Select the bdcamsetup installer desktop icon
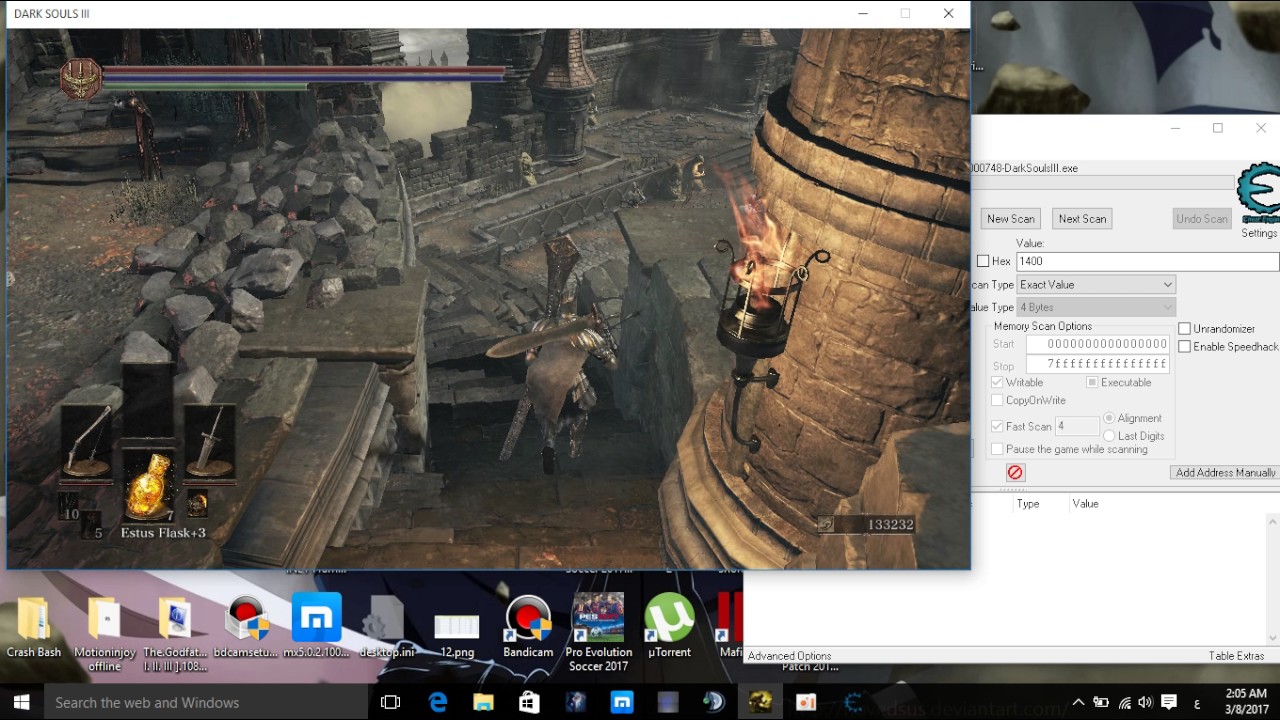1280x720 pixels. tap(246, 627)
